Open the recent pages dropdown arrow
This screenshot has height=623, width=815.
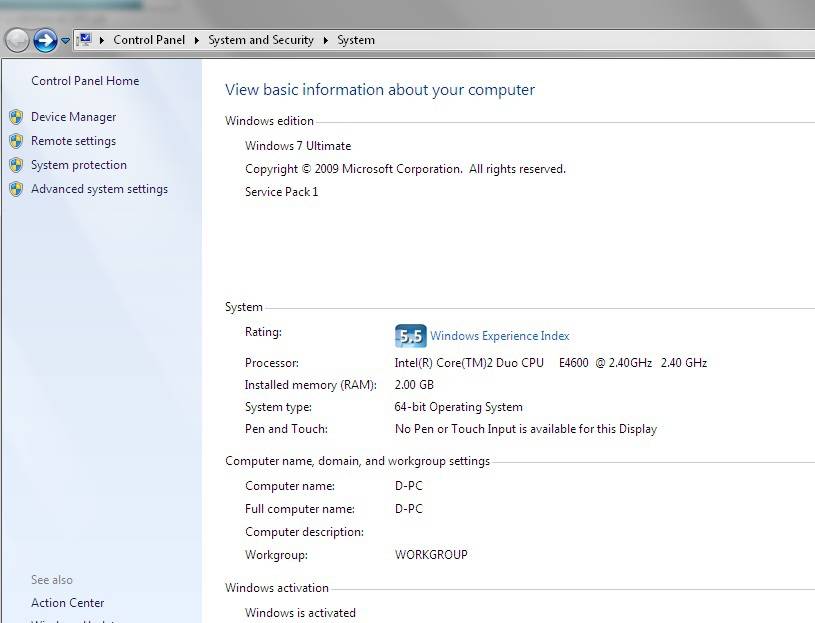pos(65,40)
